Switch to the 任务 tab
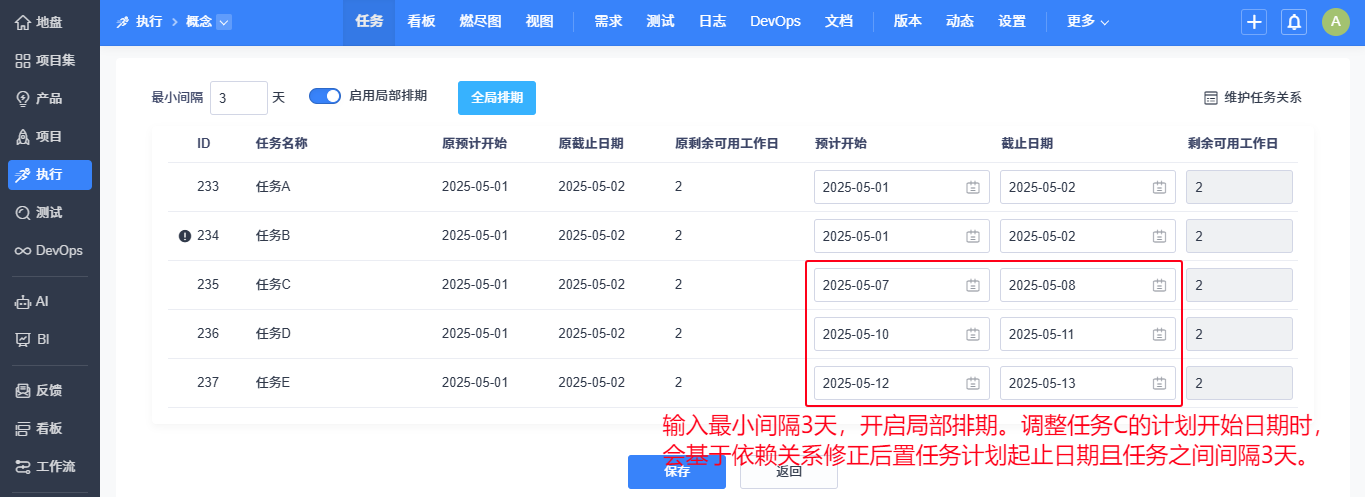Screen dimensions: 1365x497 369,22
